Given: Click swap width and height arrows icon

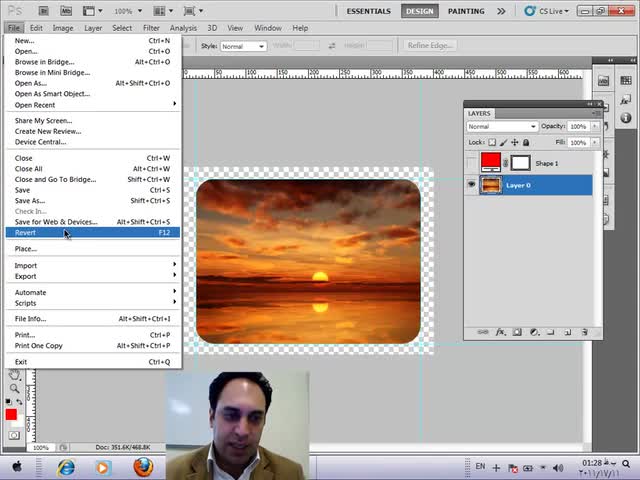Looking at the screenshot, I should click(x=332, y=46).
